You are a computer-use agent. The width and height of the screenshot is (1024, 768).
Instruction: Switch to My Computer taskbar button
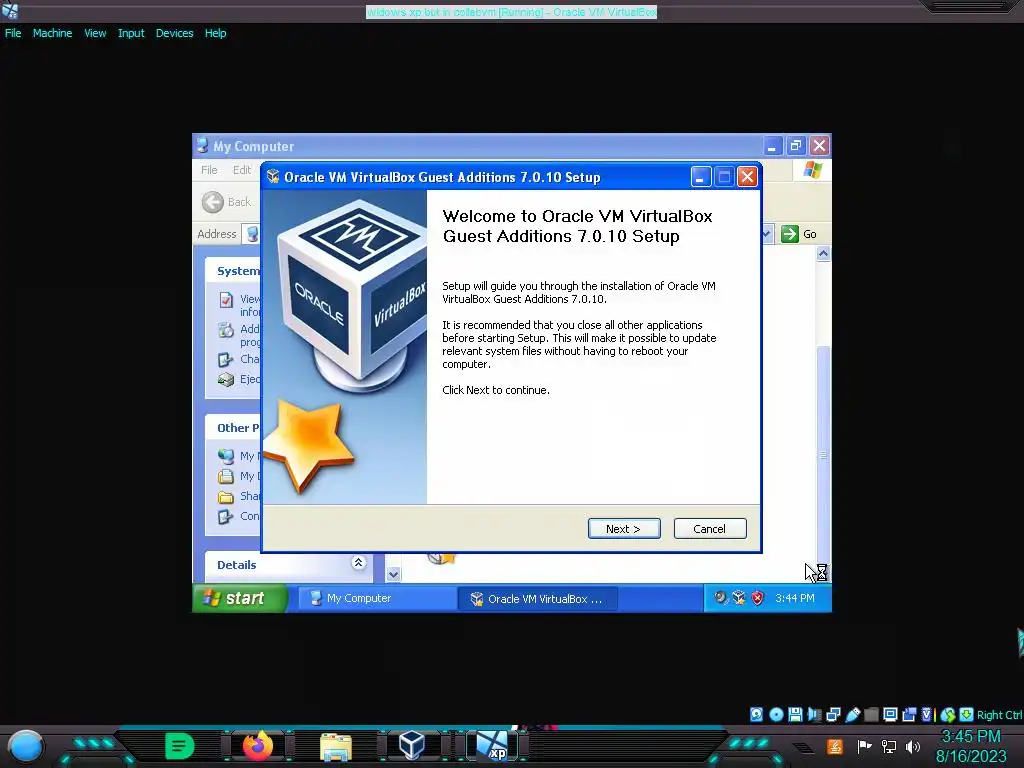pyautogui.click(x=377, y=598)
